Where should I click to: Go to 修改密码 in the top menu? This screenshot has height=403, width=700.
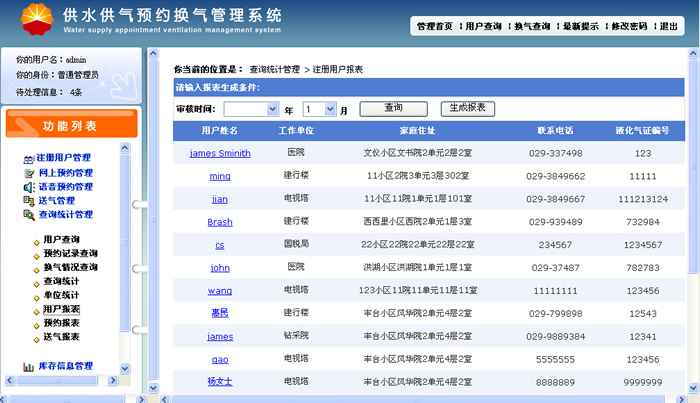(630, 26)
